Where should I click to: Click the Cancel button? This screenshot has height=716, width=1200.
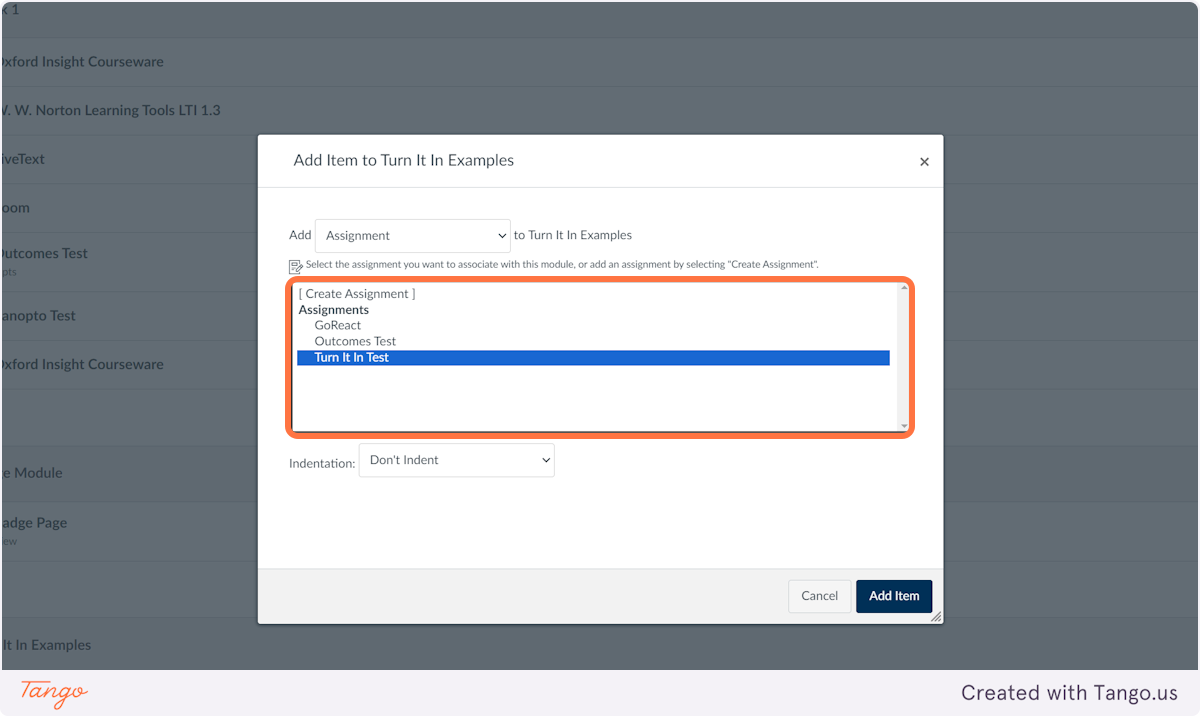[x=819, y=596]
